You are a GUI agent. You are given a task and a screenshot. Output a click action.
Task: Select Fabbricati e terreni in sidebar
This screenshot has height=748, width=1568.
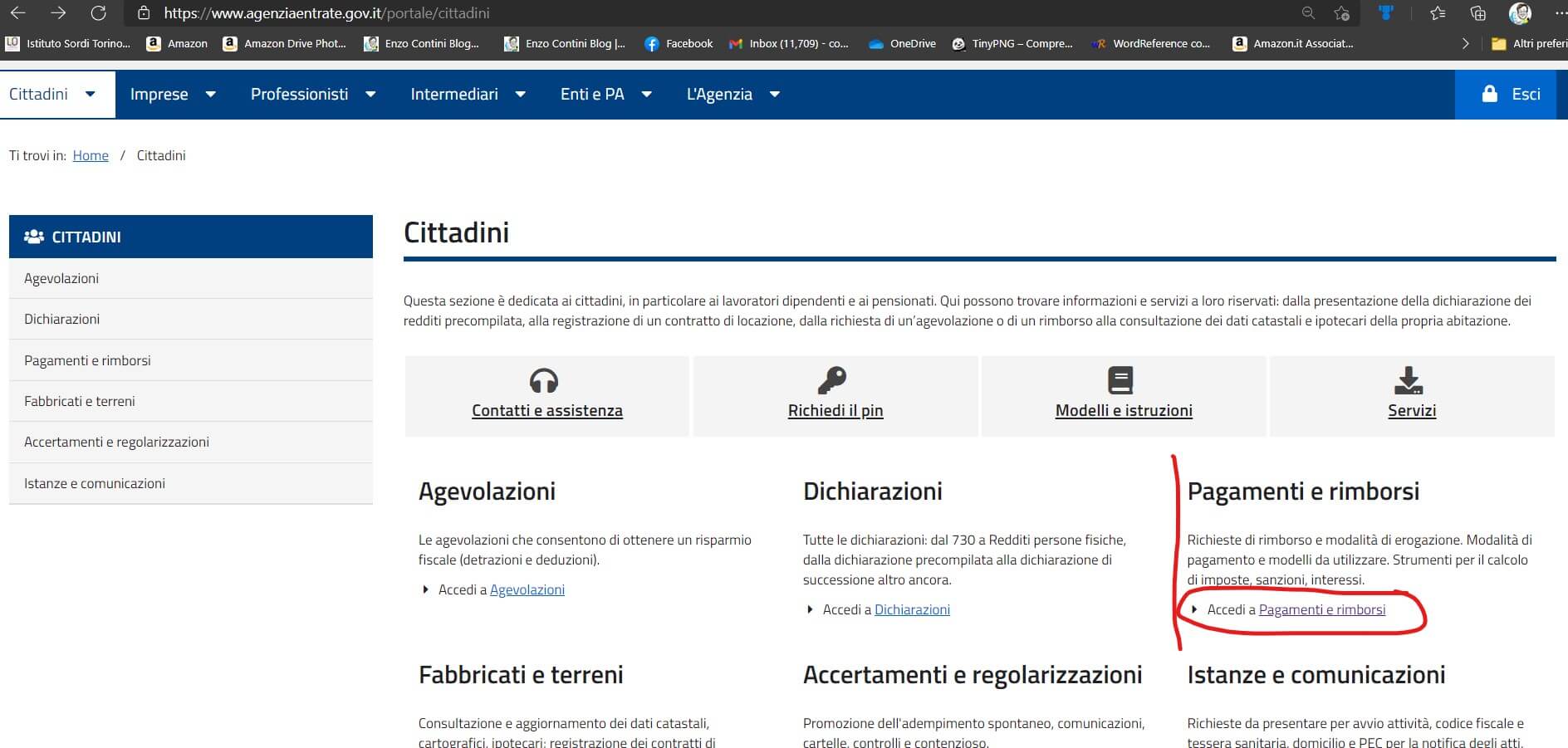point(80,402)
